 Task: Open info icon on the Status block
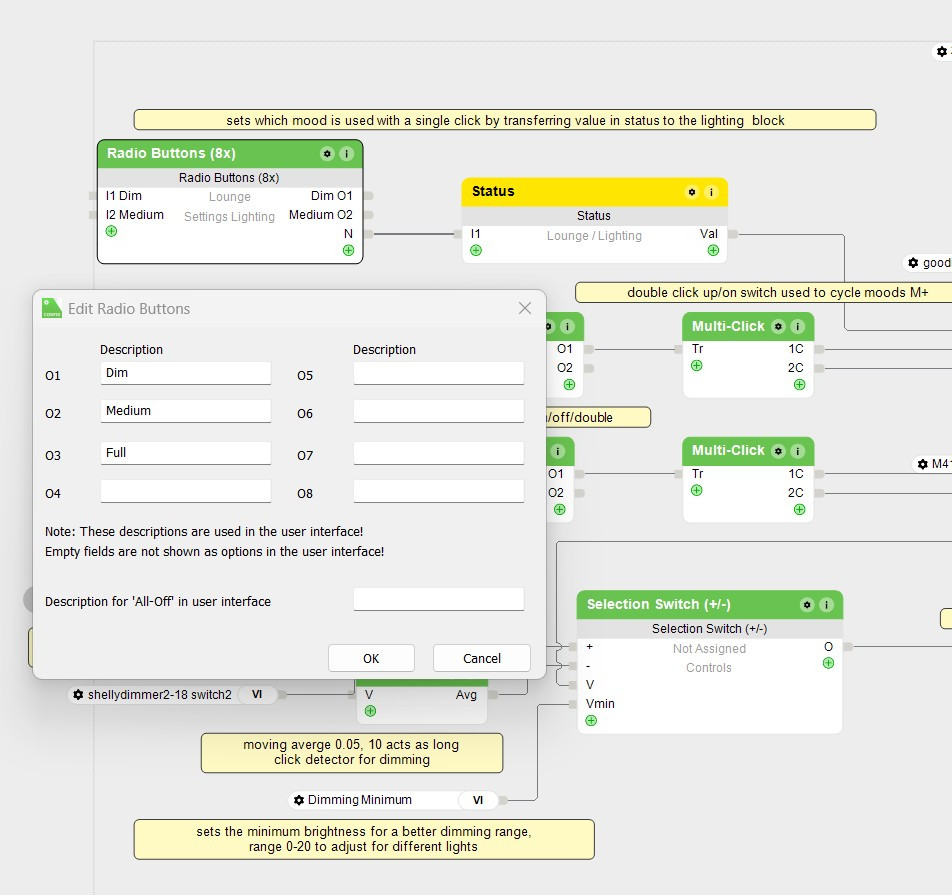711,192
